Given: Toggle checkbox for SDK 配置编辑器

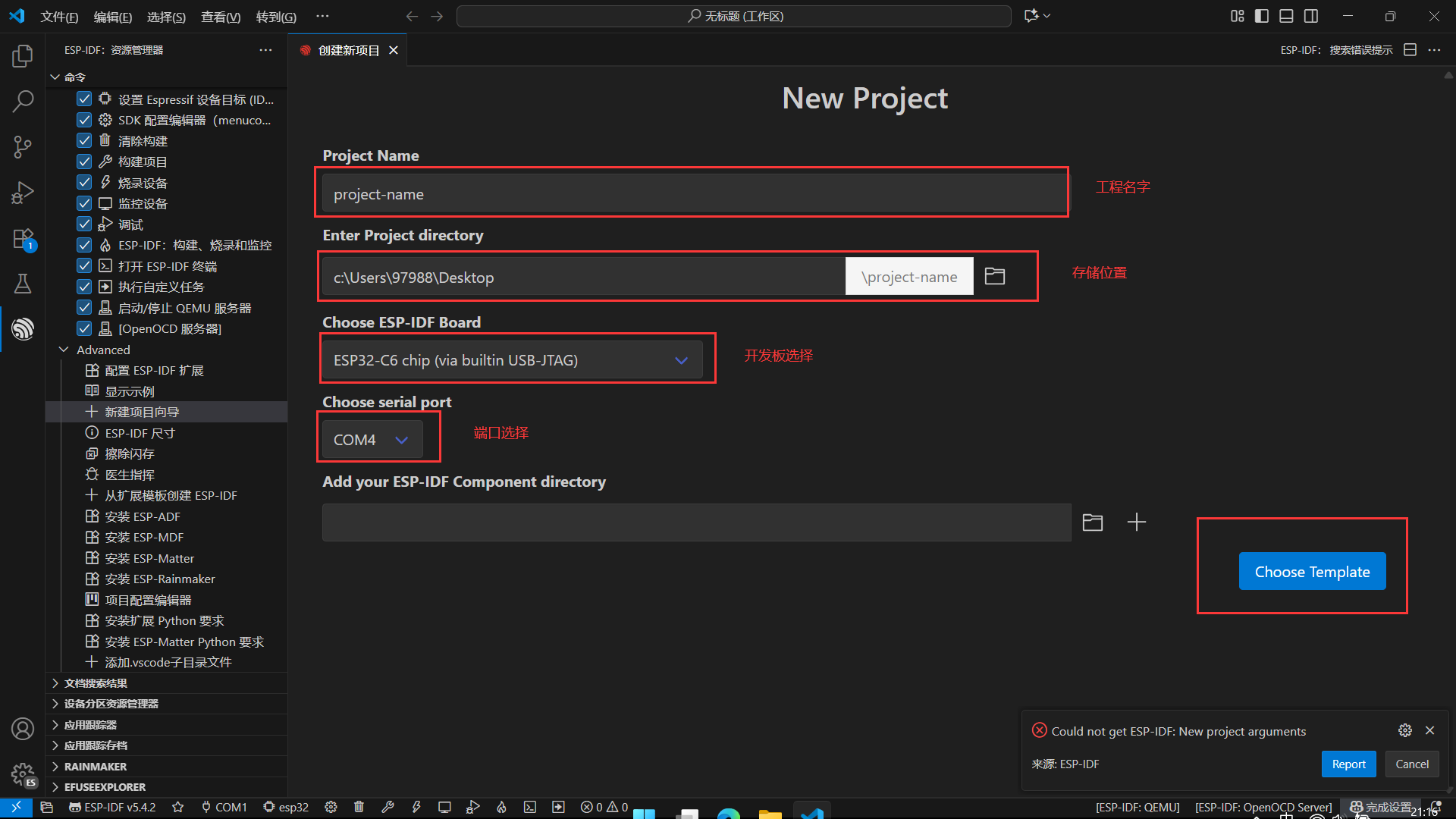Looking at the screenshot, I should point(84,120).
